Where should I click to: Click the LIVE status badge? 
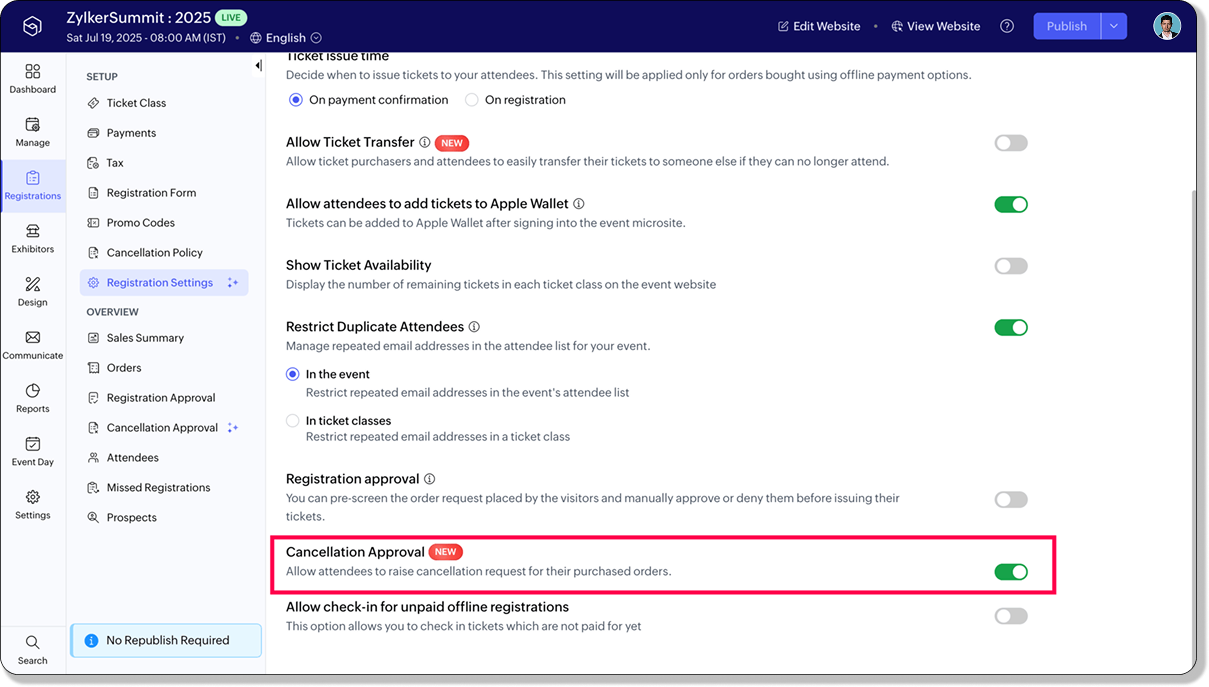pyautogui.click(x=231, y=18)
